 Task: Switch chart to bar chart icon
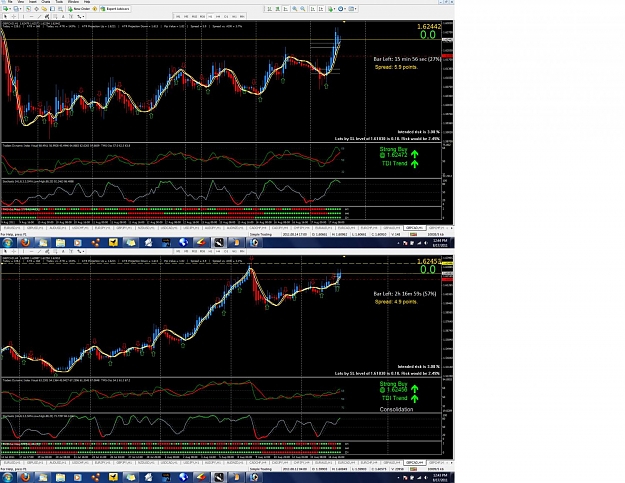coord(269,9)
